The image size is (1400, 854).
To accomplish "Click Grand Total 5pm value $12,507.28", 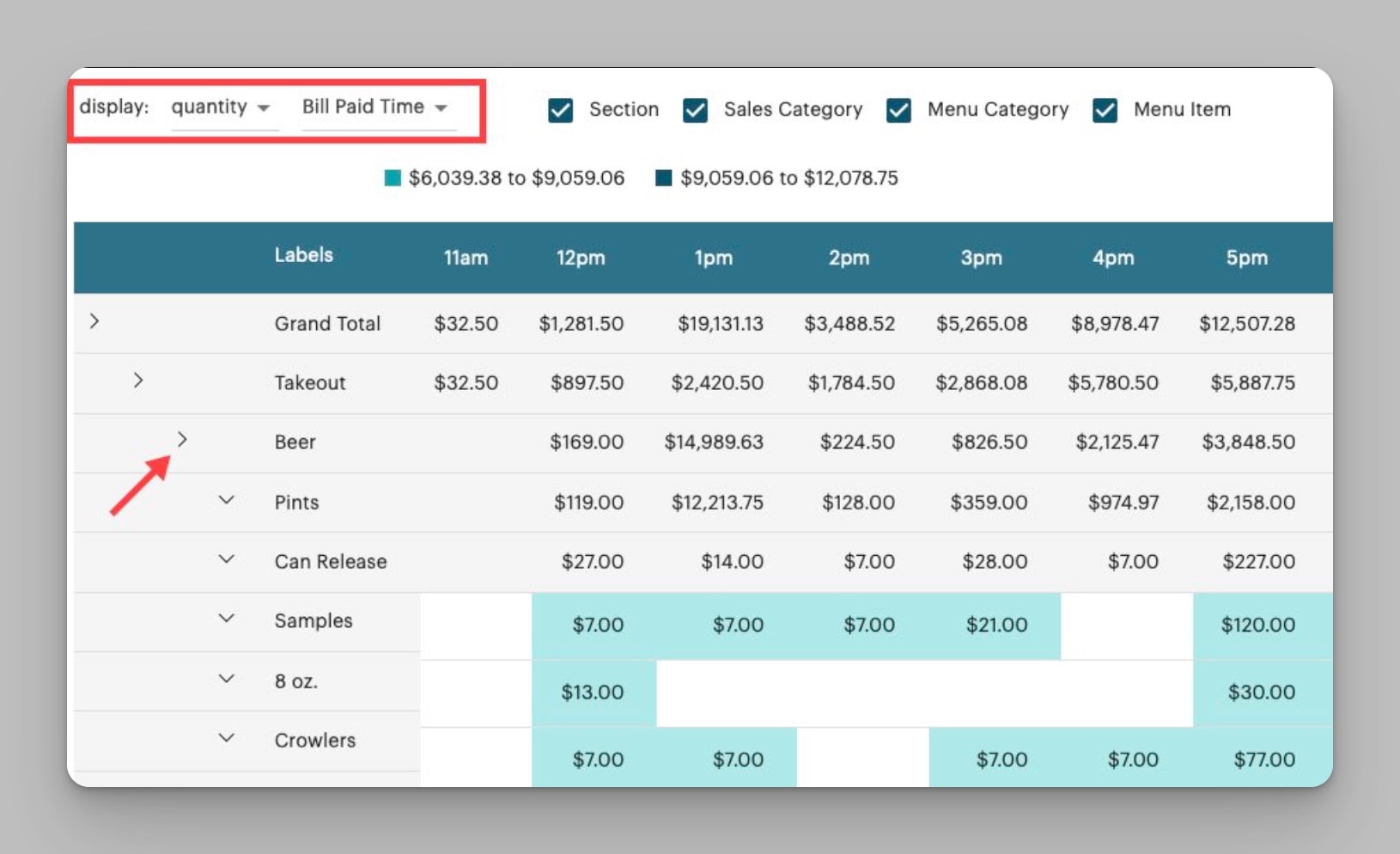I will [1247, 324].
